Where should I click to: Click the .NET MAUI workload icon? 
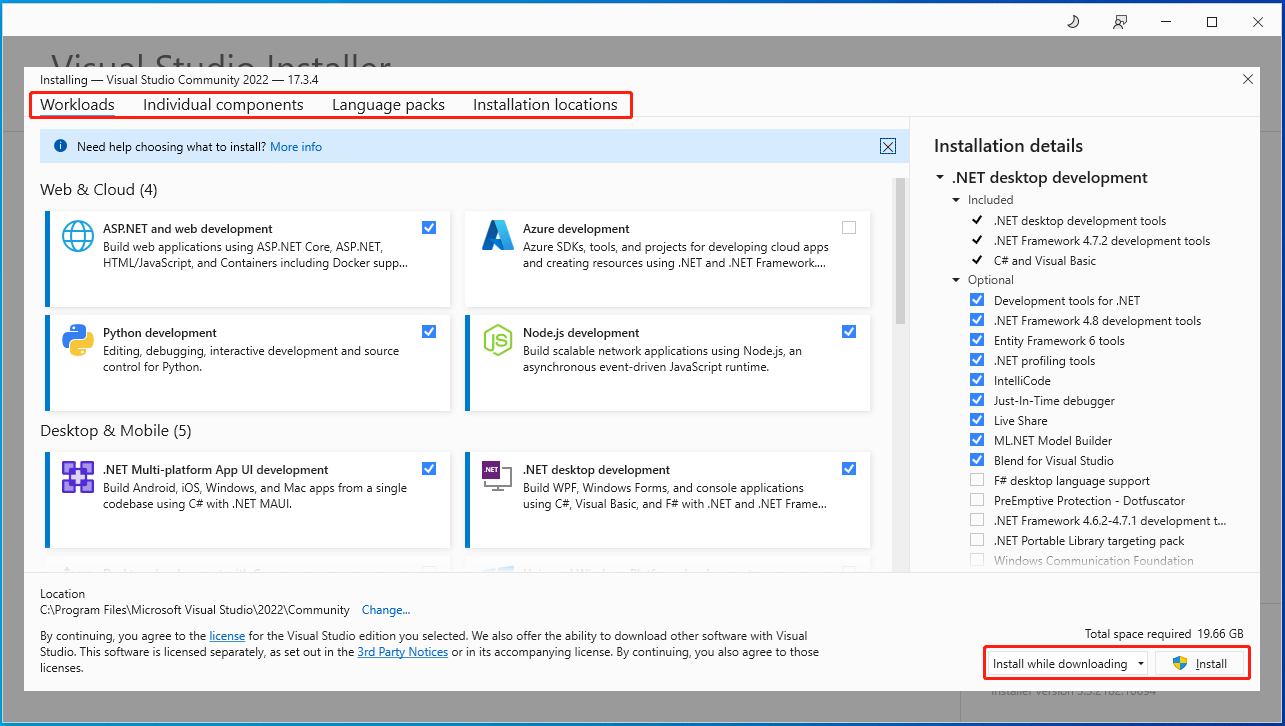tap(78, 477)
